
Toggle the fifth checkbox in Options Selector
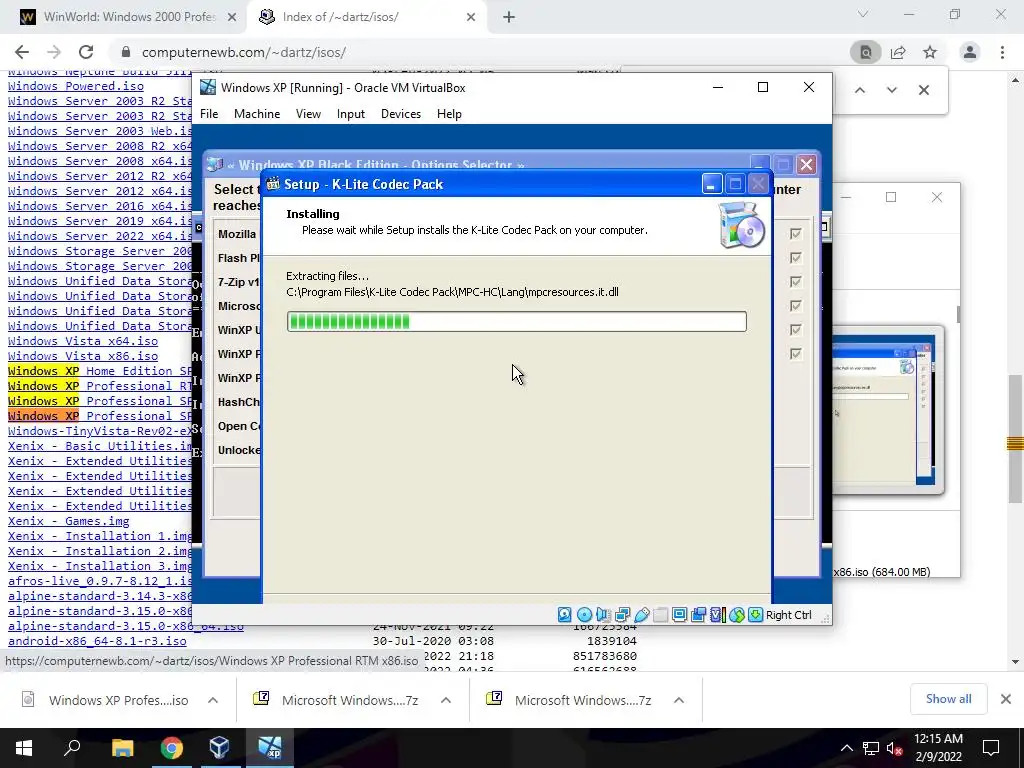[795, 330]
